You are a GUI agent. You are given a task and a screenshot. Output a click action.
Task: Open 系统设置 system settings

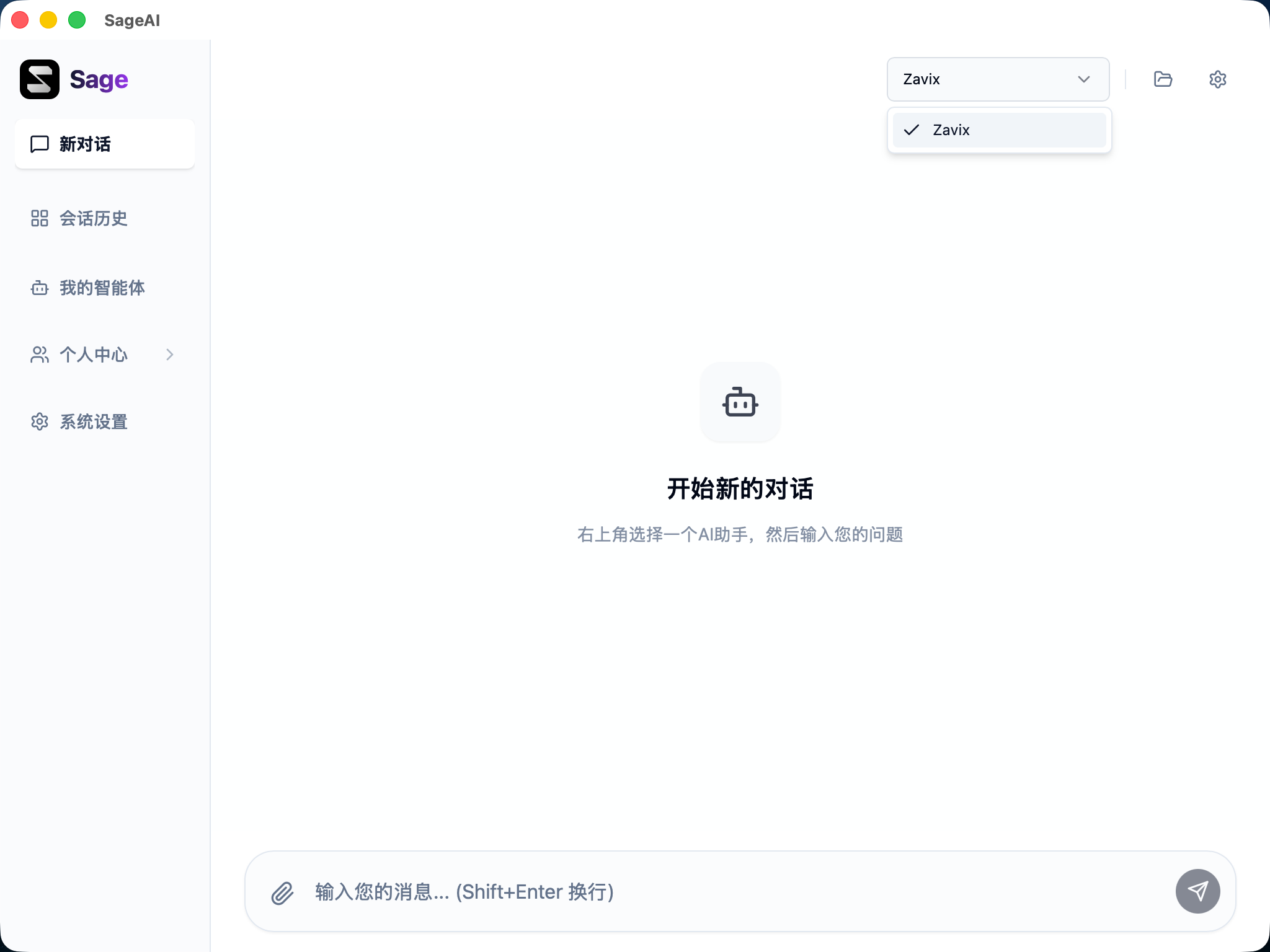93,421
